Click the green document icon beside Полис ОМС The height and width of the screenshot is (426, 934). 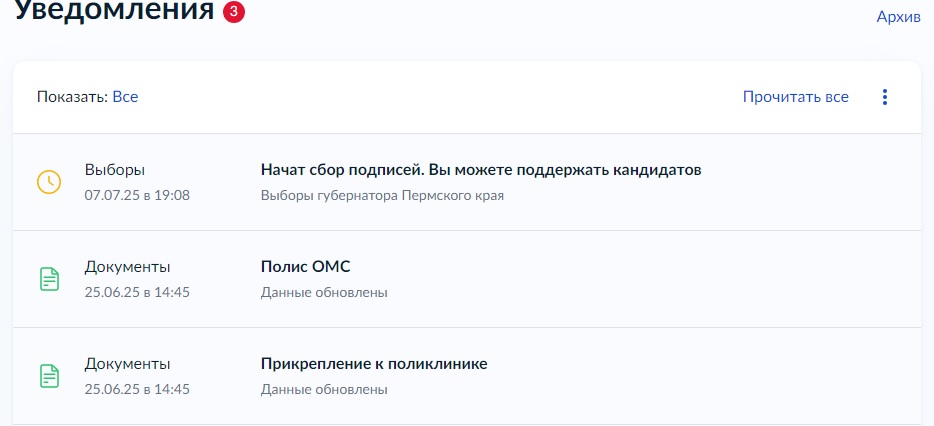pos(49,279)
